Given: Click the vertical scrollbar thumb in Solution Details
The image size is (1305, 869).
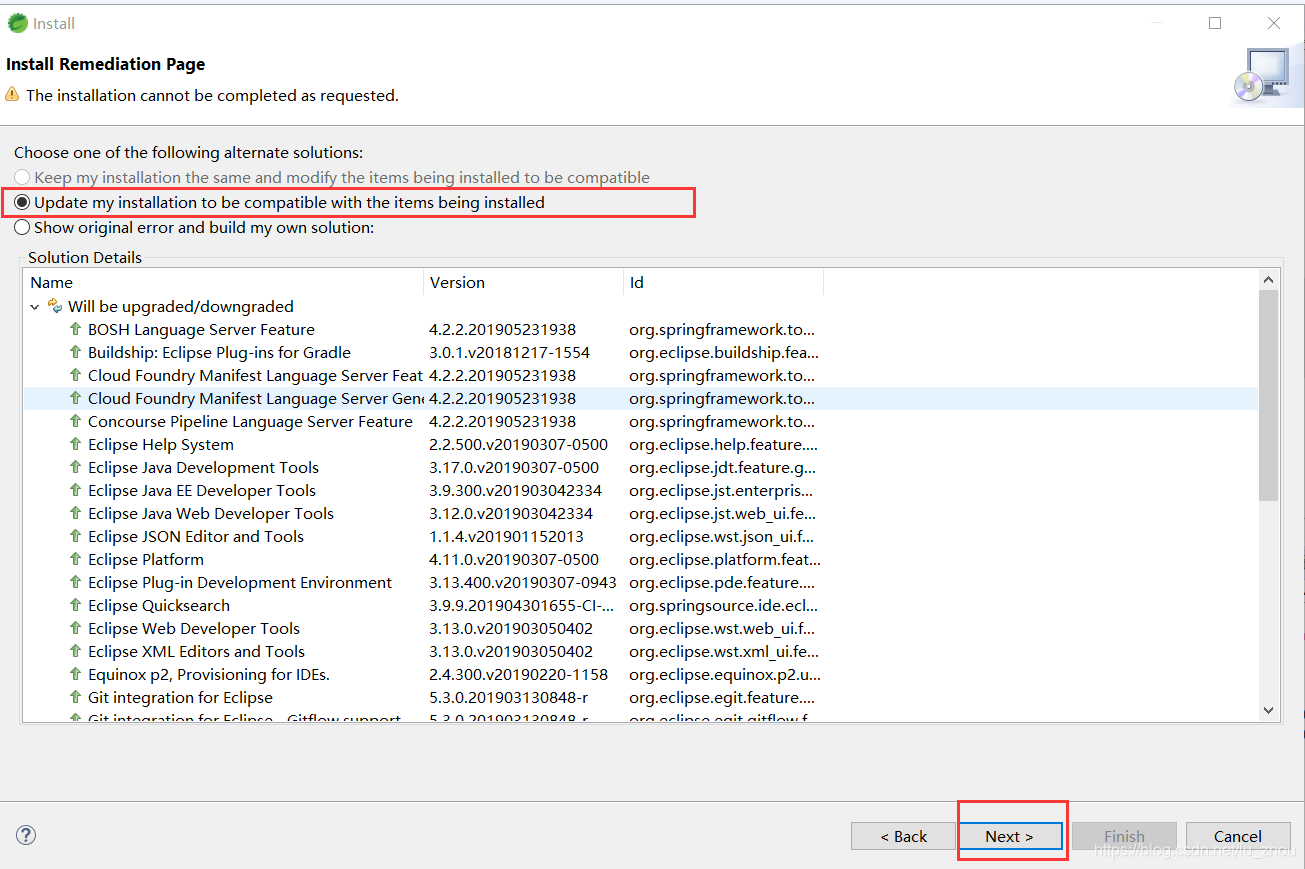Looking at the screenshot, I should coord(1268,395).
